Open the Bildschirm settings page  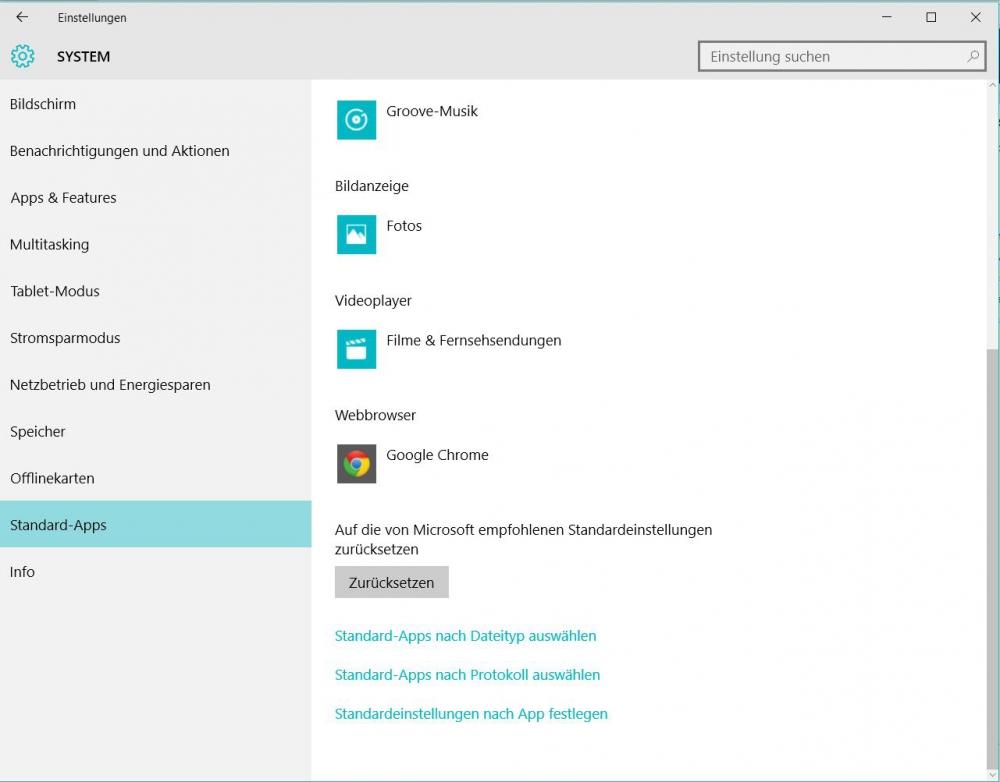click(43, 104)
